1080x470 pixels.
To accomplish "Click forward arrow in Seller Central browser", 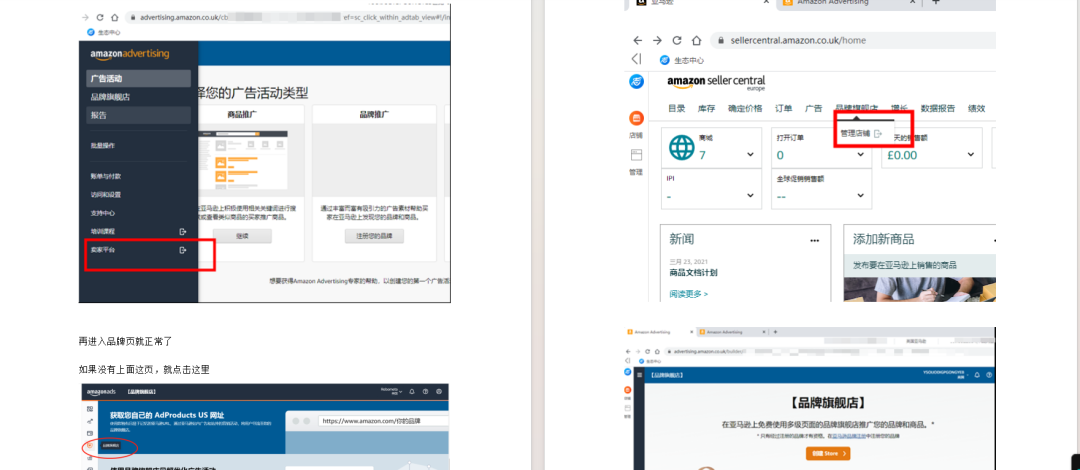I will tap(657, 41).
